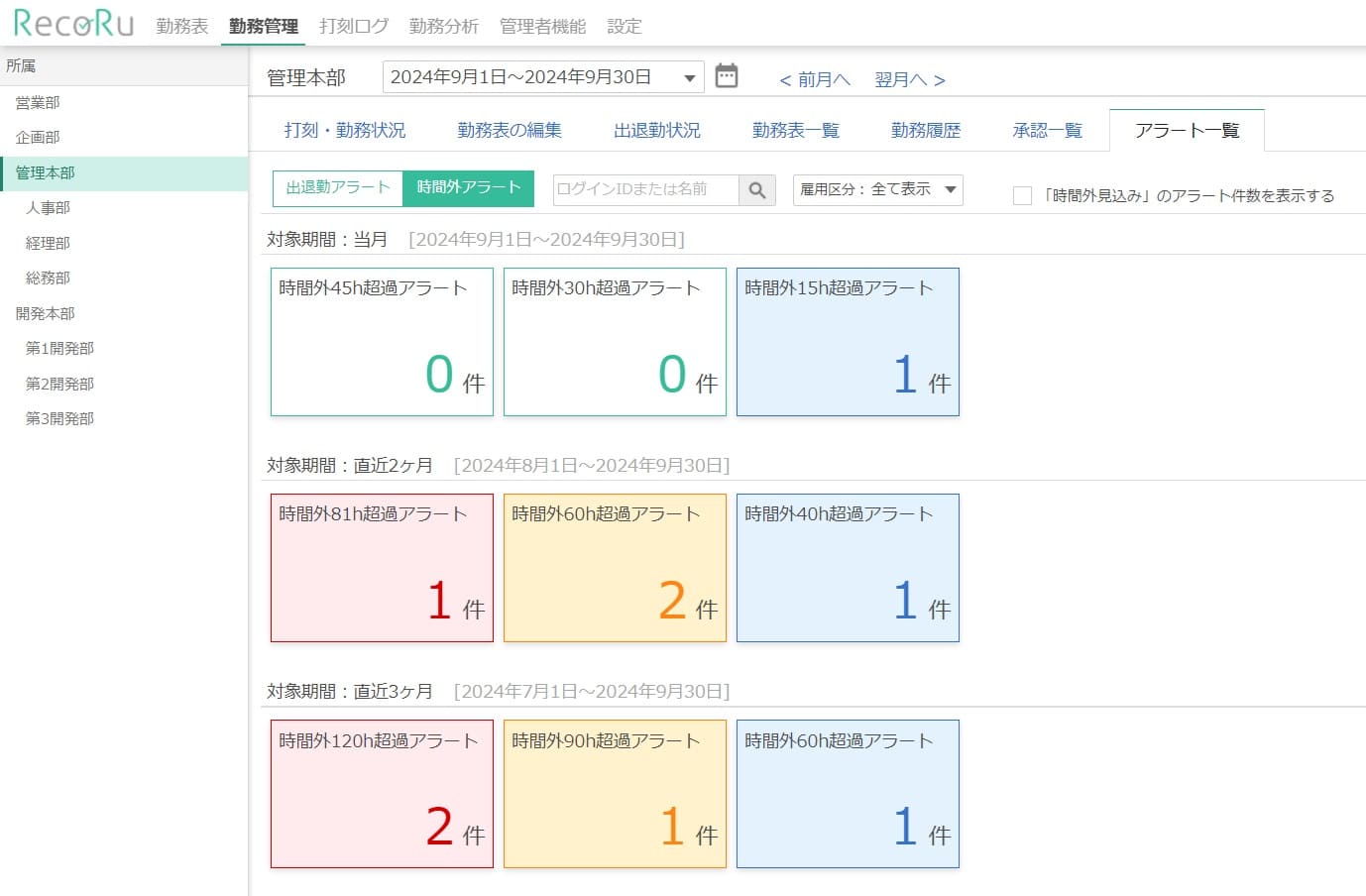This screenshot has width=1366, height=896.
Task: Go to next month via 翌月へ
Action: pos(909,79)
